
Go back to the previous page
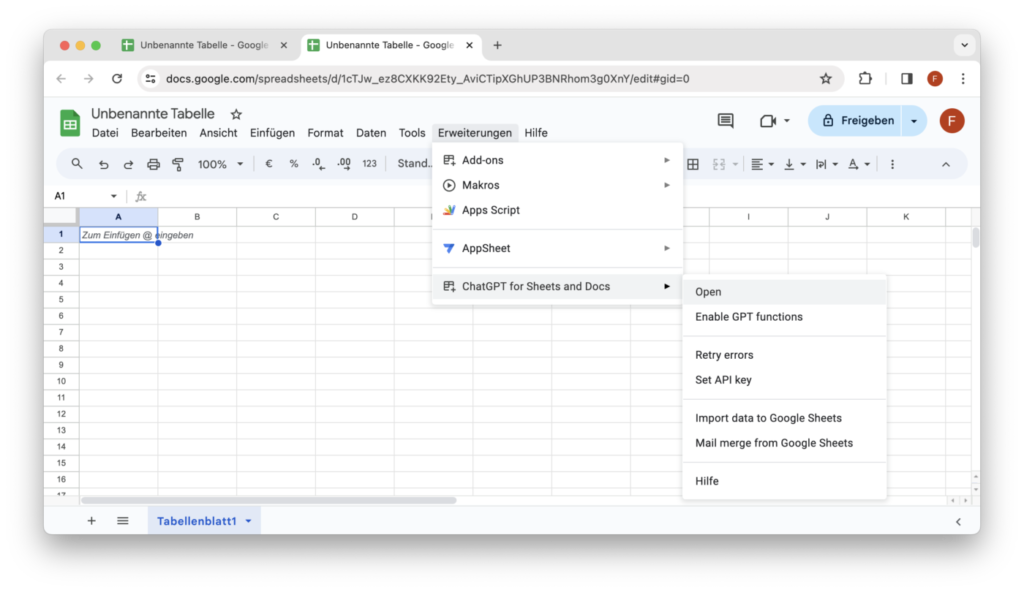click(61, 79)
